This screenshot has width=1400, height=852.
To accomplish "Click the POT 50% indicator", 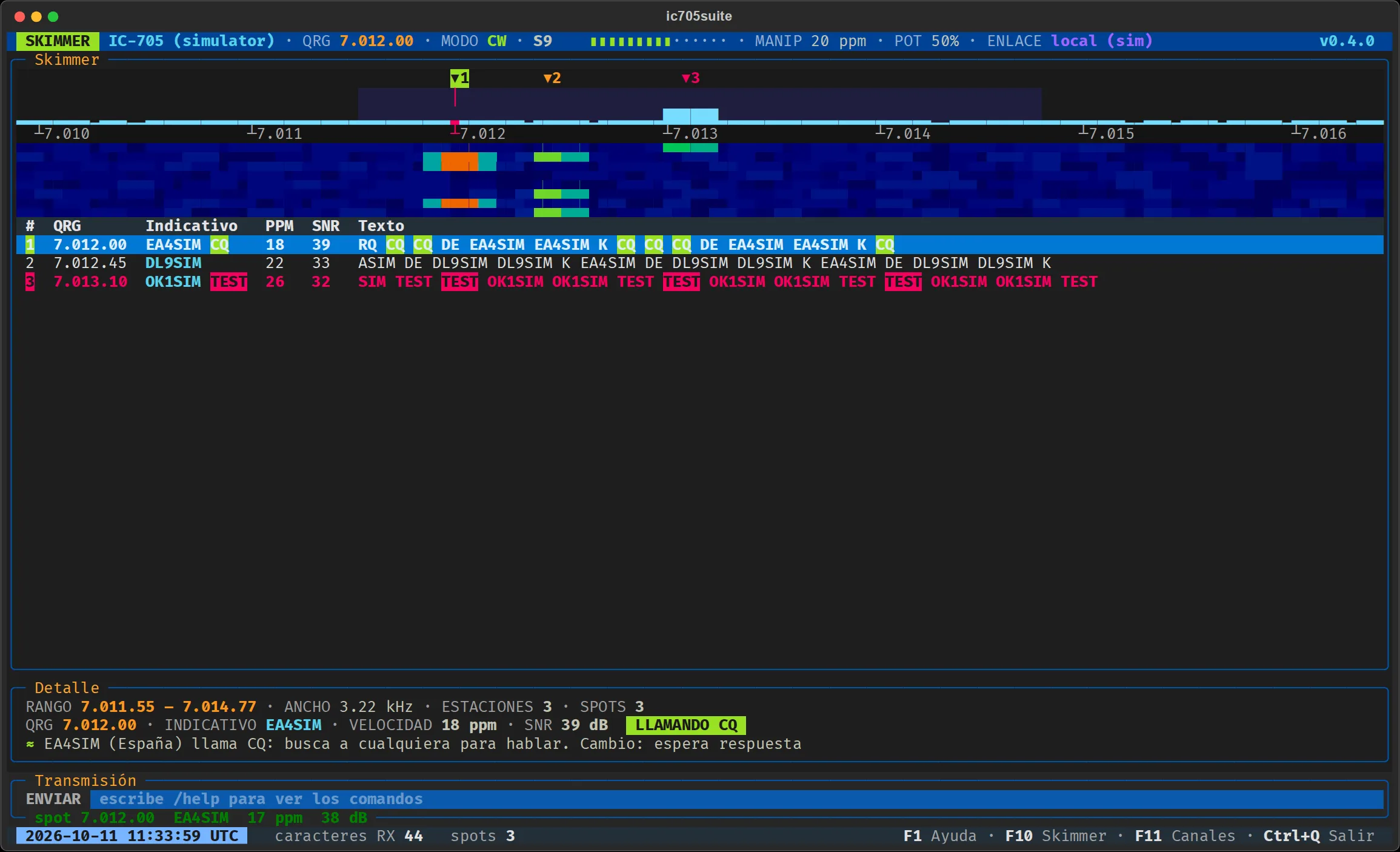I will point(927,41).
